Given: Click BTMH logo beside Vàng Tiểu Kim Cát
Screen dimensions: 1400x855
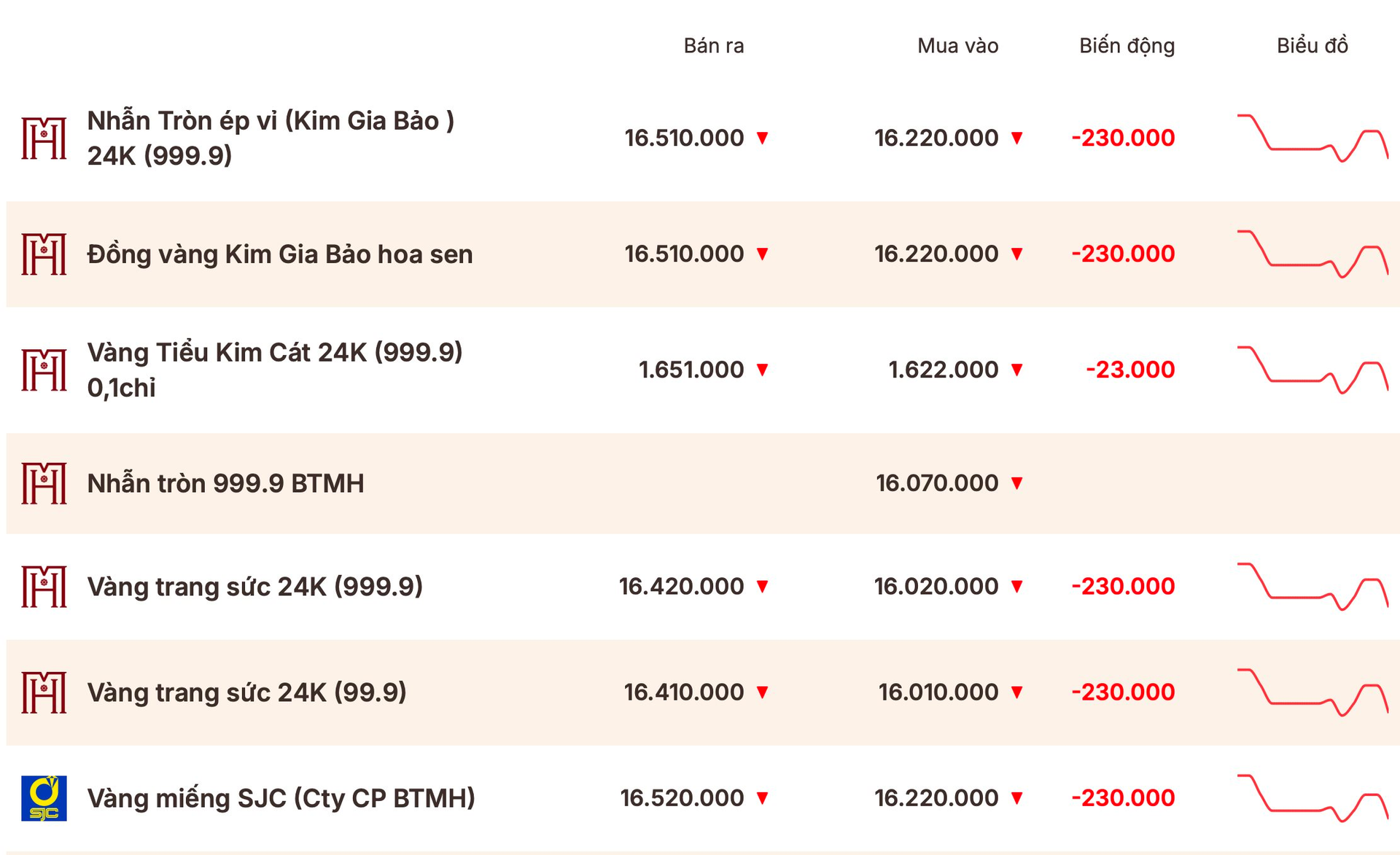Looking at the screenshot, I should click(44, 370).
